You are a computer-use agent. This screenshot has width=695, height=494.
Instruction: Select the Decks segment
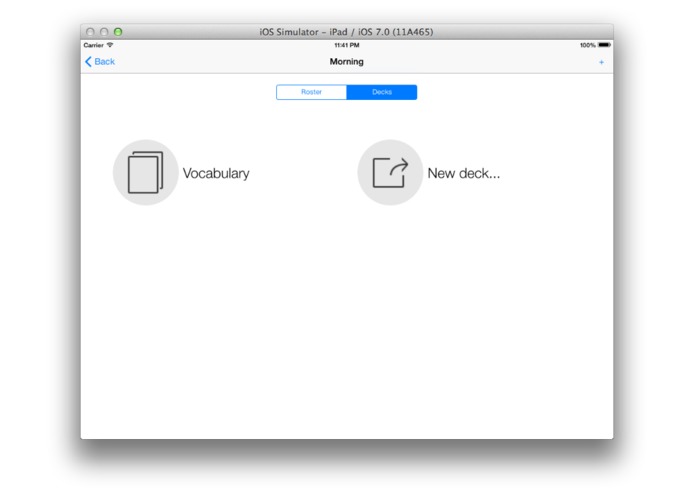coord(382,92)
